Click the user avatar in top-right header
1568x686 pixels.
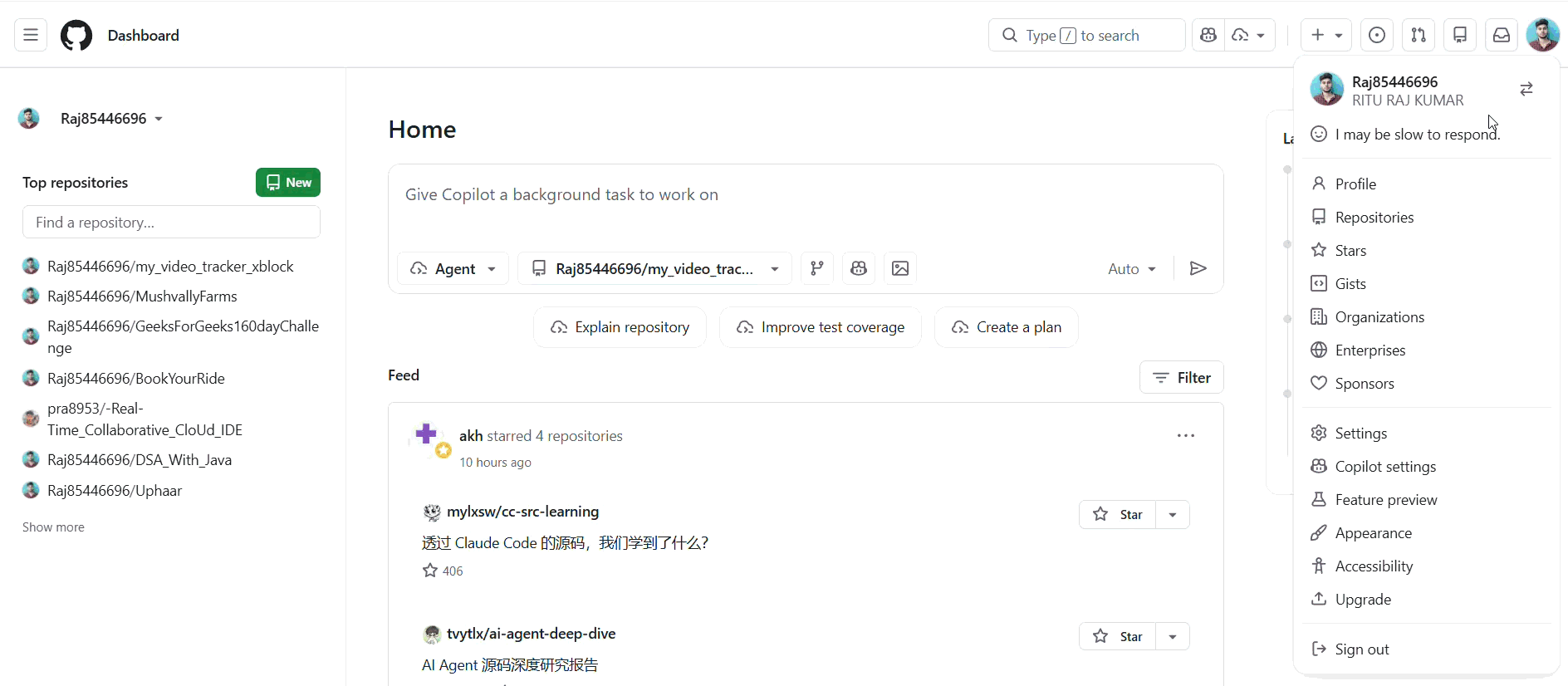click(x=1543, y=35)
